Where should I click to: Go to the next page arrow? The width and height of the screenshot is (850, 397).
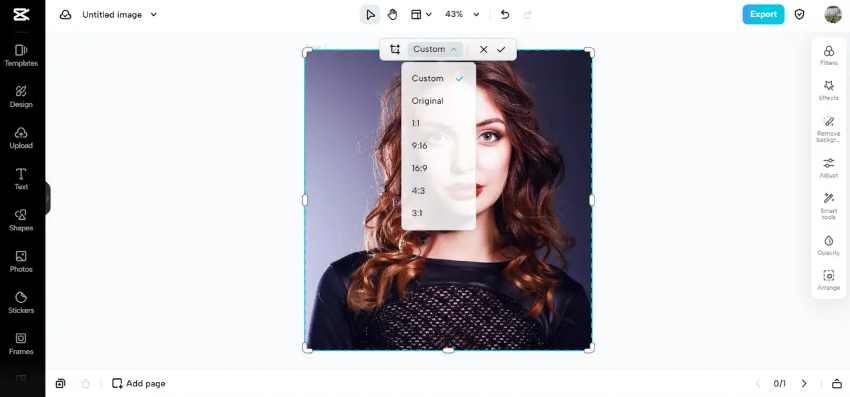pyautogui.click(x=804, y=383)
